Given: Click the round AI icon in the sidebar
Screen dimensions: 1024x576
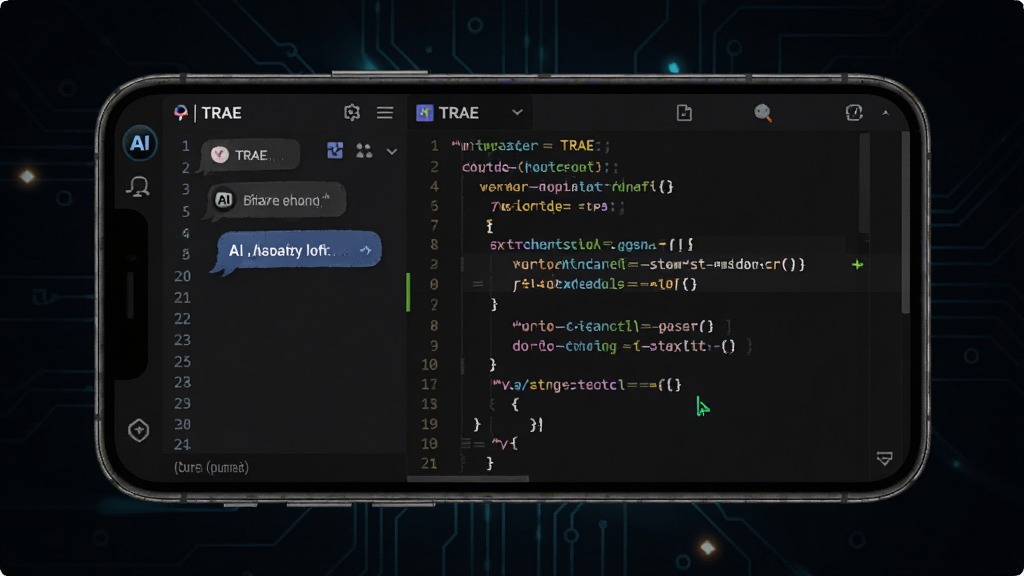Looking at the screenshot, I should (140, 143).
